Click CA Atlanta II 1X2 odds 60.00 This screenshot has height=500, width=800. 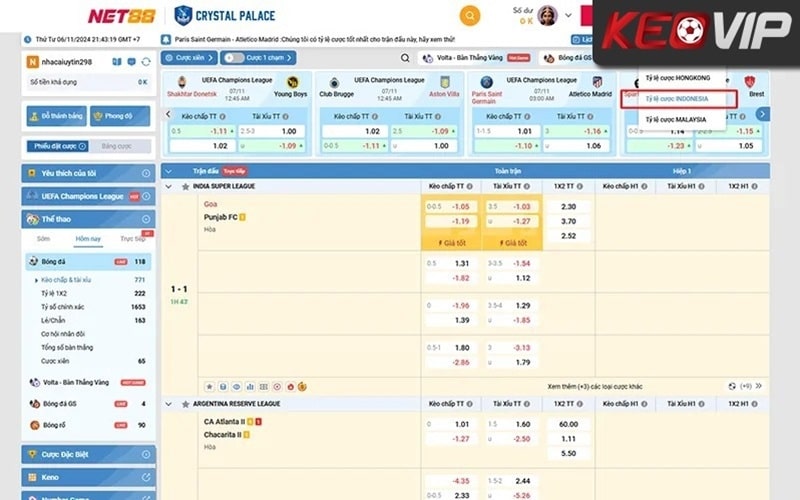[568, 424]
